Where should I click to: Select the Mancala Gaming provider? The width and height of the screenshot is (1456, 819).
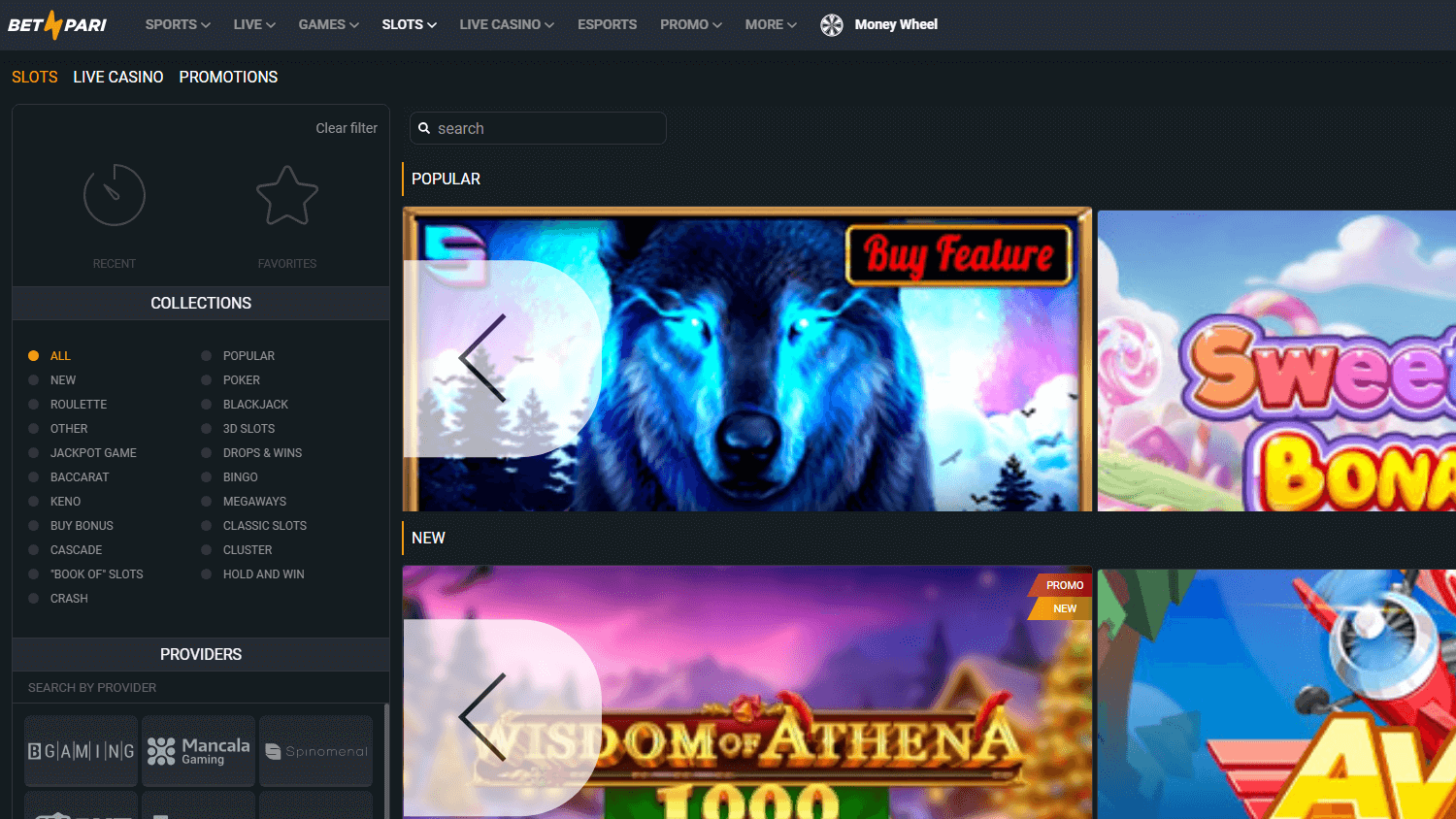pos(198,750)
